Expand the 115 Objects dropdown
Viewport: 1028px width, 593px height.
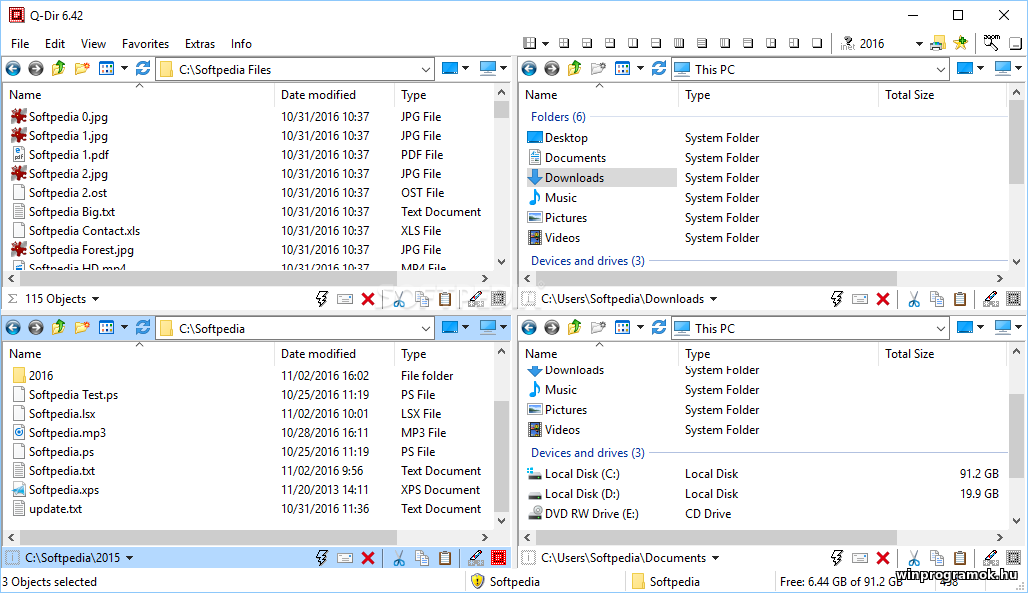pyautogui.click(x=96, y=299)
